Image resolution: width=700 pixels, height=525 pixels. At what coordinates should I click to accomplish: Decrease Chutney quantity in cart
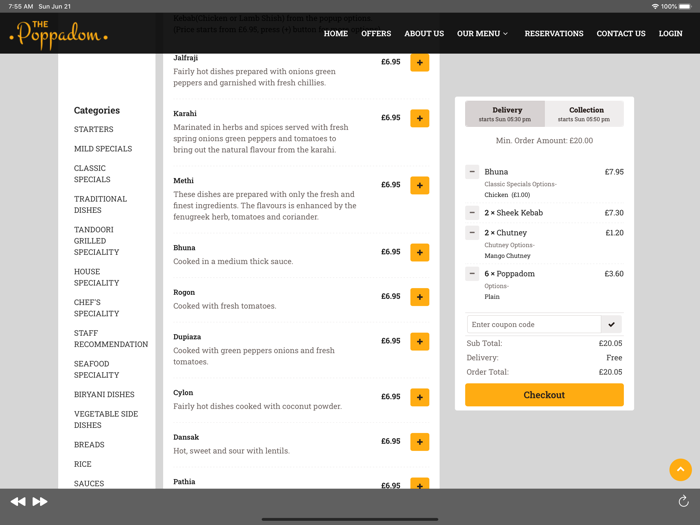(x=472, y=233)
